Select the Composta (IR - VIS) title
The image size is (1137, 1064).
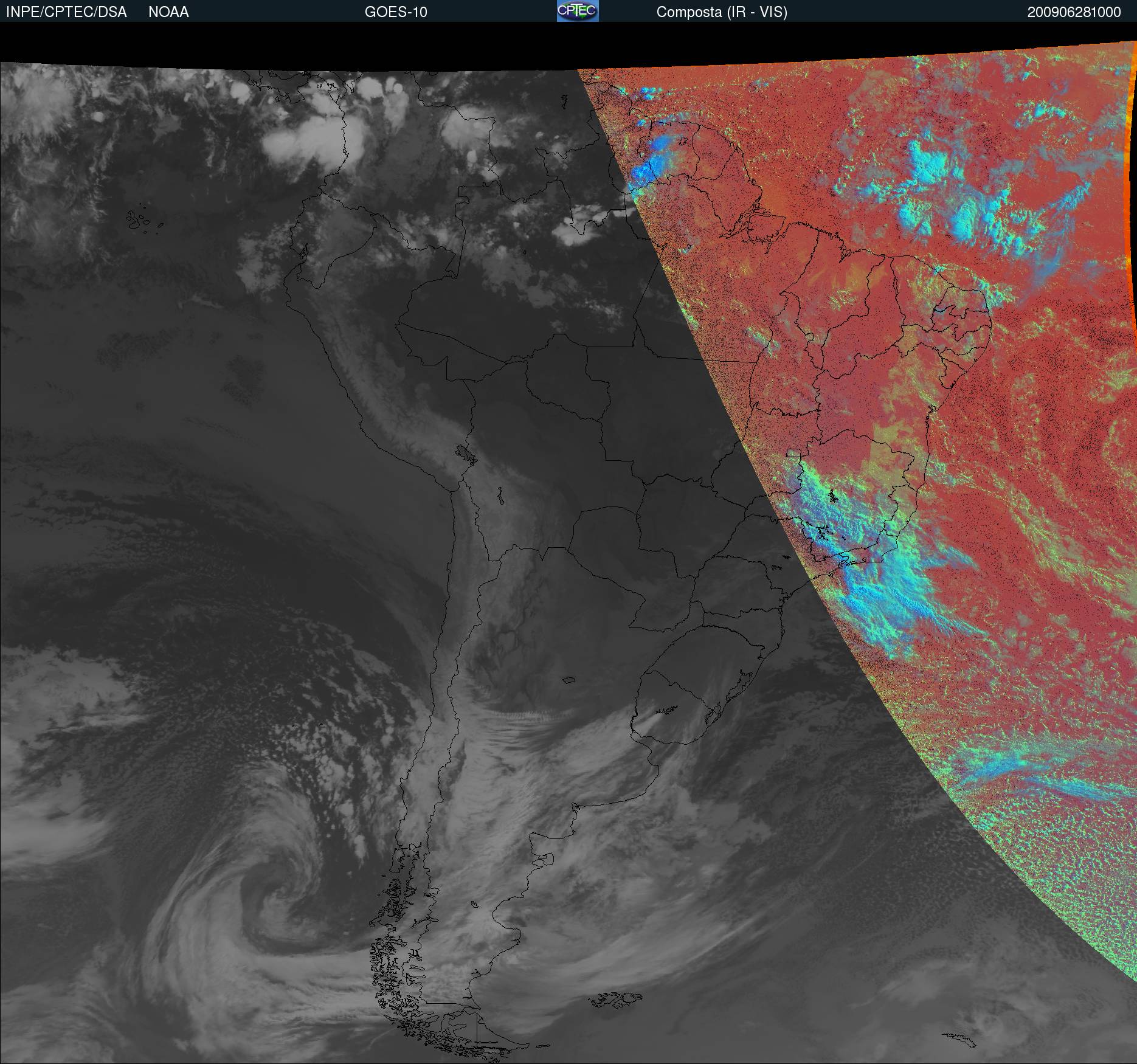[x=722, y=13]
